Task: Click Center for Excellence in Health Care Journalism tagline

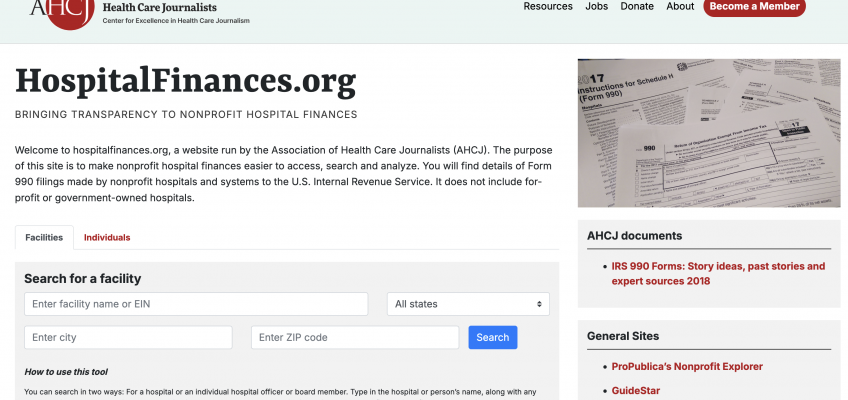Action: pos(176,21)
